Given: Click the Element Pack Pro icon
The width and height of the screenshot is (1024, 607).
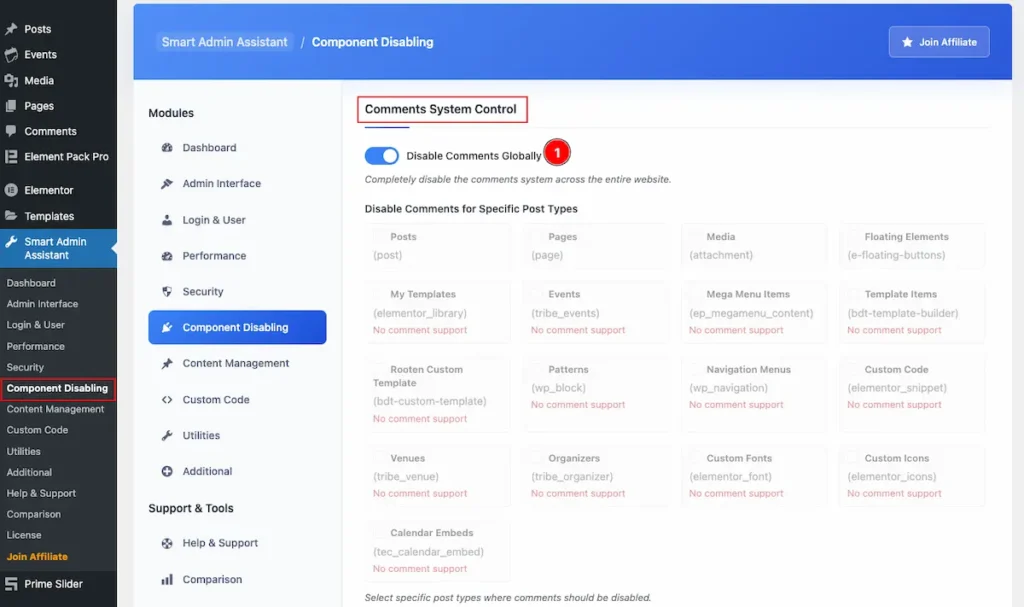Looking at the screenshot, I should pos(11,156).
